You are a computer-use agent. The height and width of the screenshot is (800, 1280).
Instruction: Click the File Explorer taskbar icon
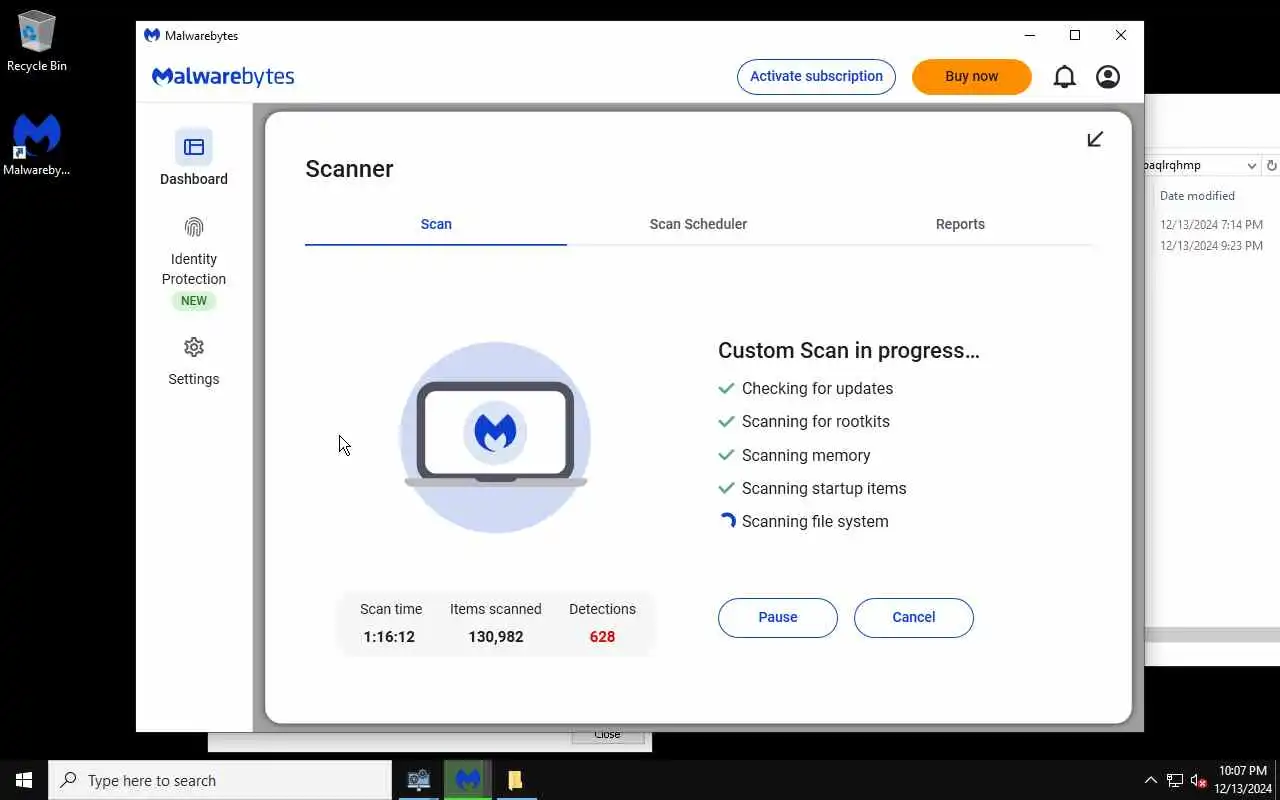tap(515, 780)
